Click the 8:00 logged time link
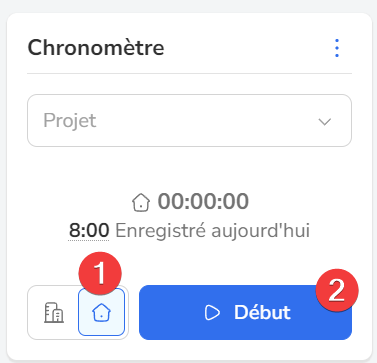The height and width of the screenshot is (363, 377). 89,231
